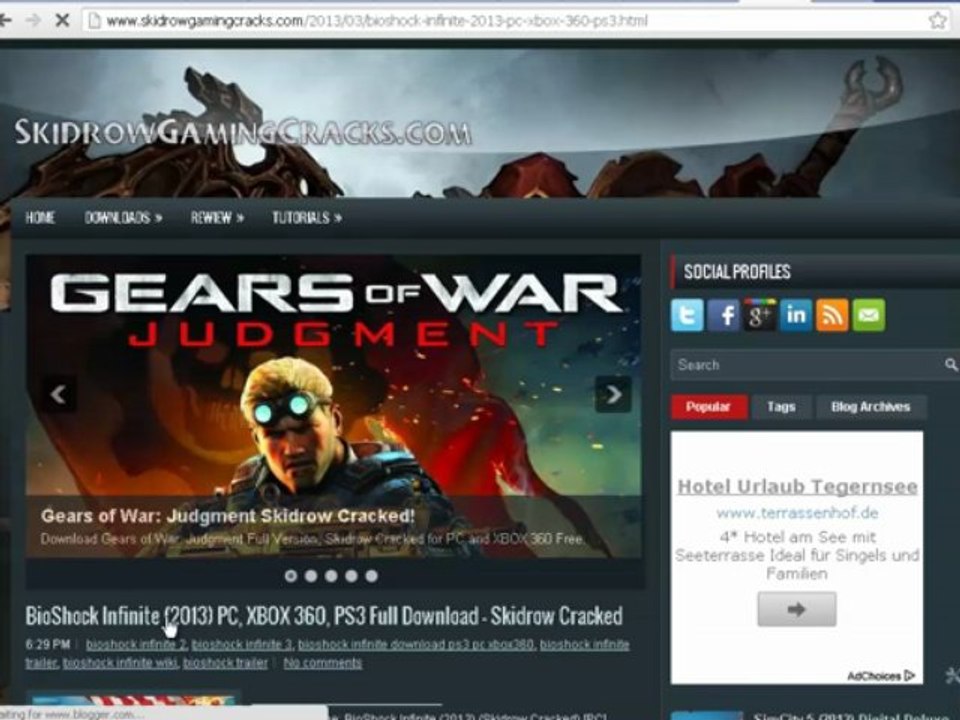The image size is (960, 720).
Task: Open the bioshock trailer tag link
Action: (225, 663)
